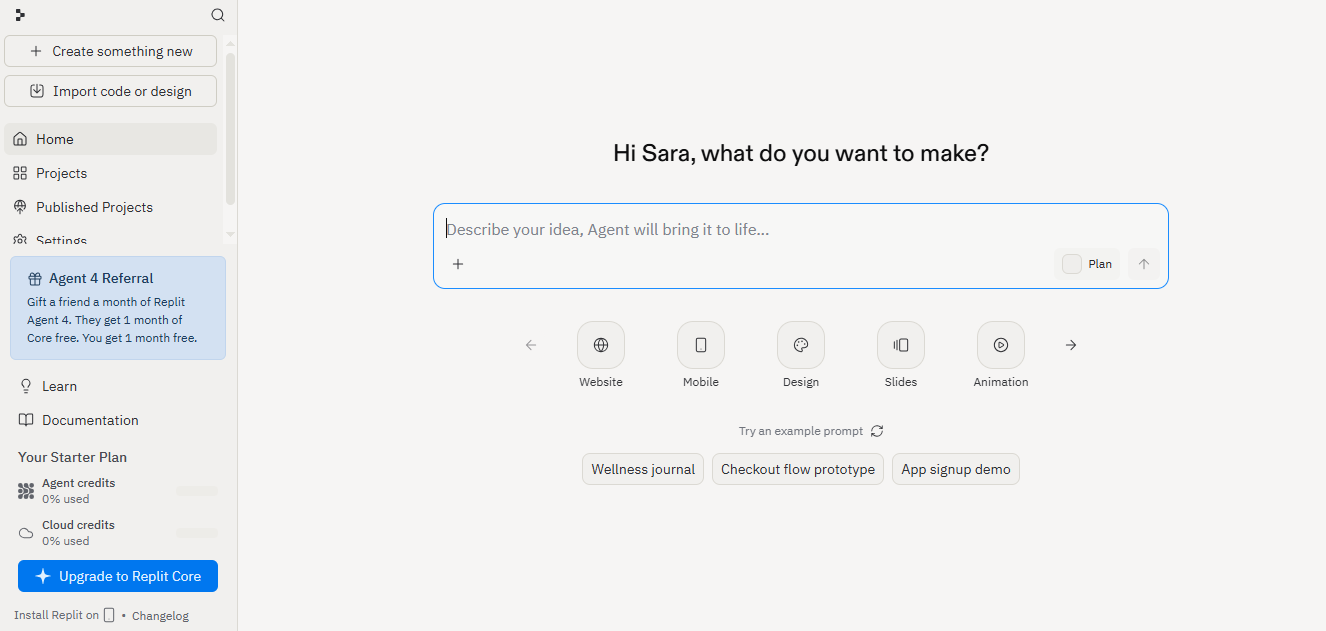Viewport: 1326px width, 631px height.
Task: Open the Changelog link
Action: coord(160,616)
